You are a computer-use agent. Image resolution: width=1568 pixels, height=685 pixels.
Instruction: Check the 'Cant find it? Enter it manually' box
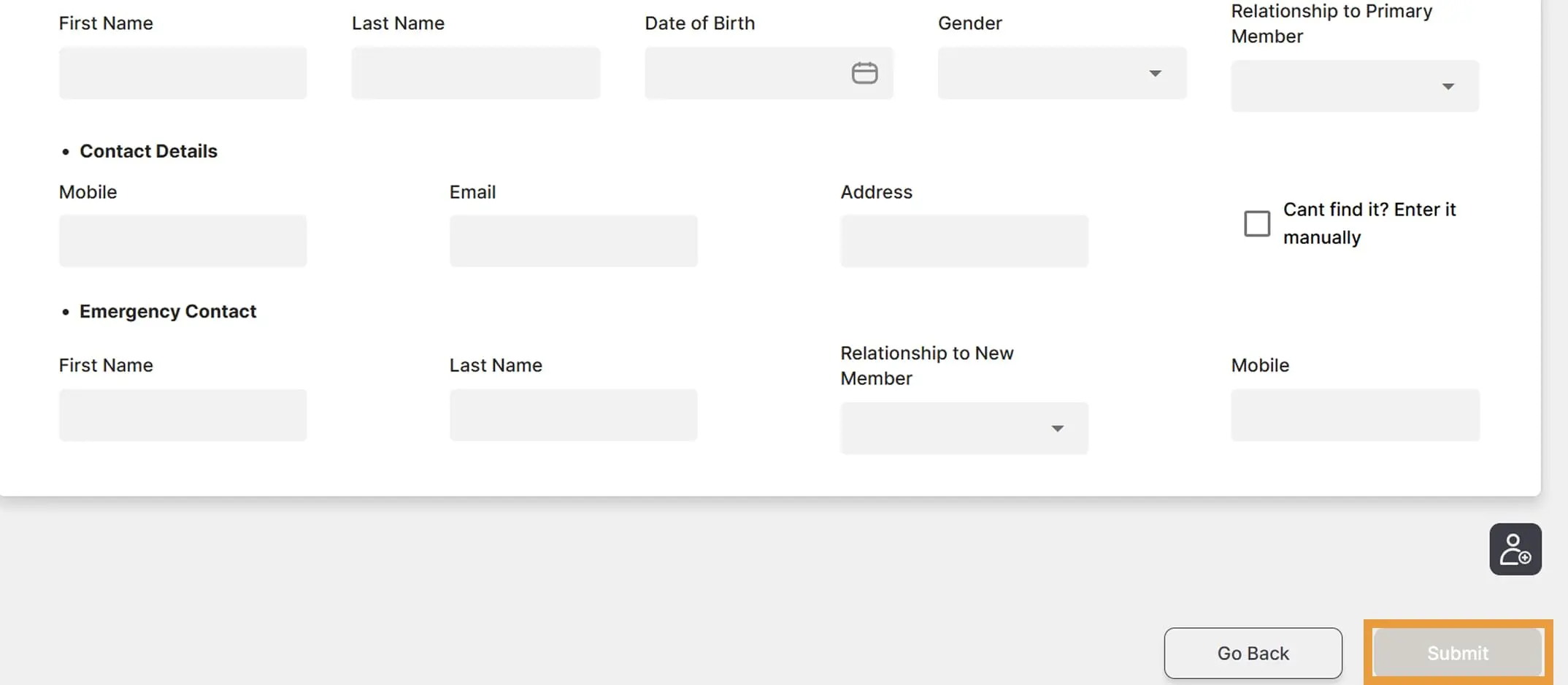tap(1256, 223)
